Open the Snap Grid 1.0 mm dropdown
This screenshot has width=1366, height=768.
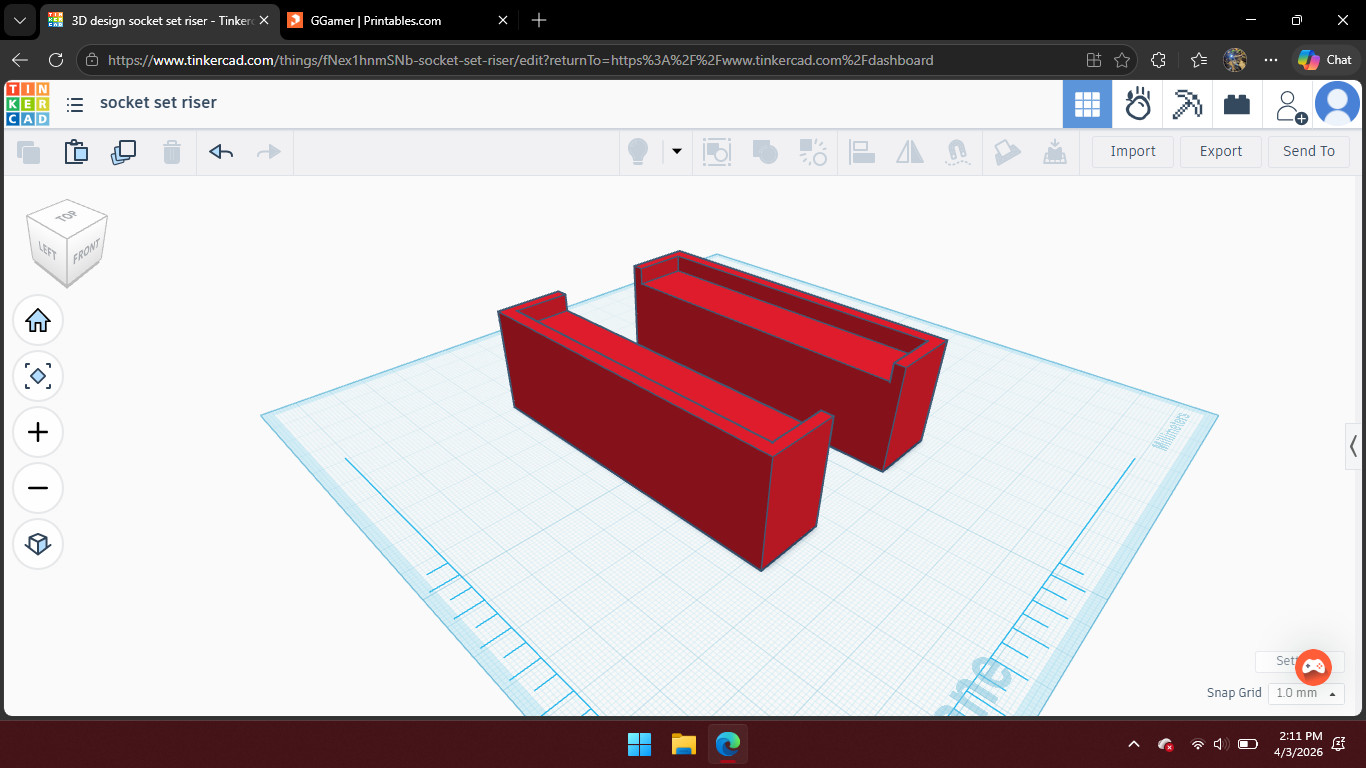[1306, 692]
